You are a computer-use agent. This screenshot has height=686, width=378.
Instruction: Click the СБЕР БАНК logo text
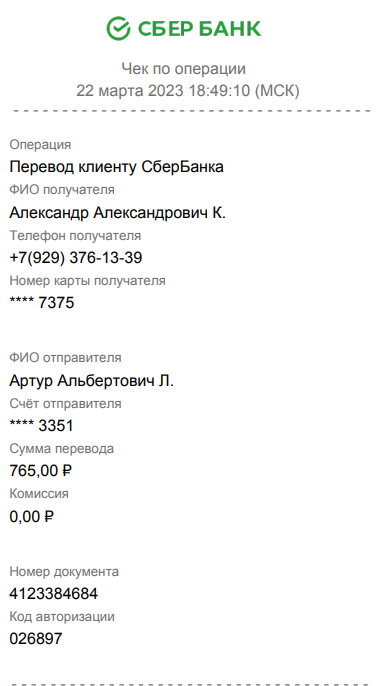[x=200, y=29]
